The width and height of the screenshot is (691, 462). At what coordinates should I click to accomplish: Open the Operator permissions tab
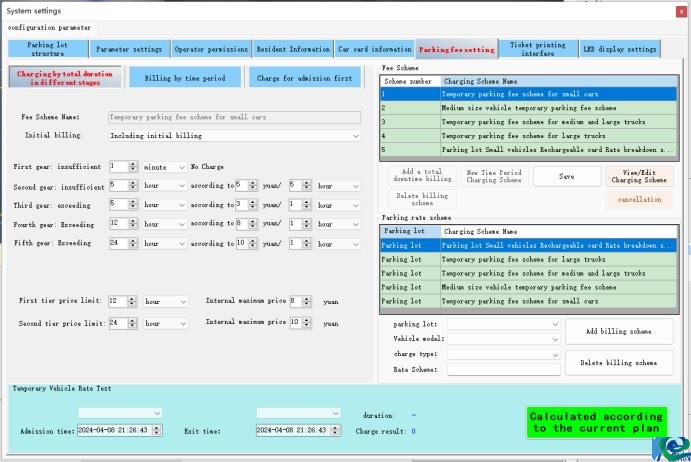tap(211, 49)
